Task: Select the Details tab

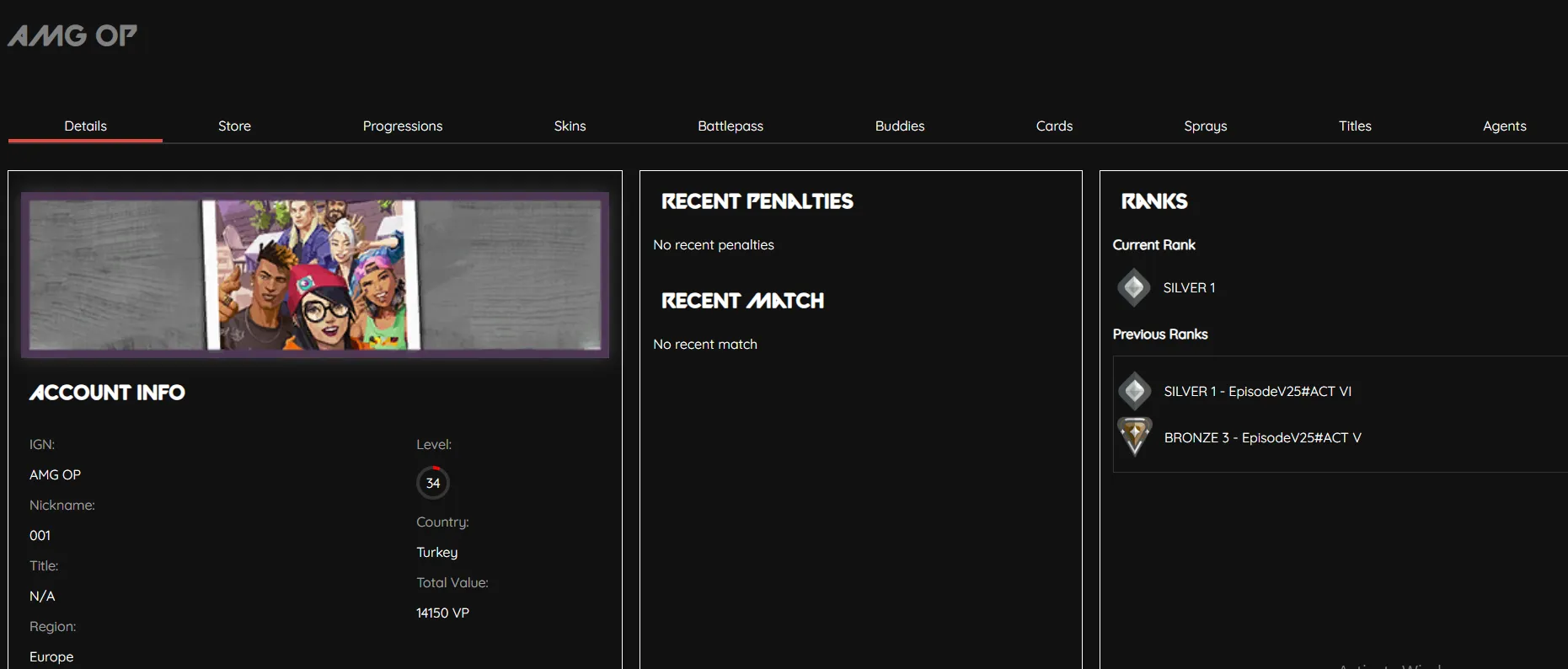Action: point(85,126)
